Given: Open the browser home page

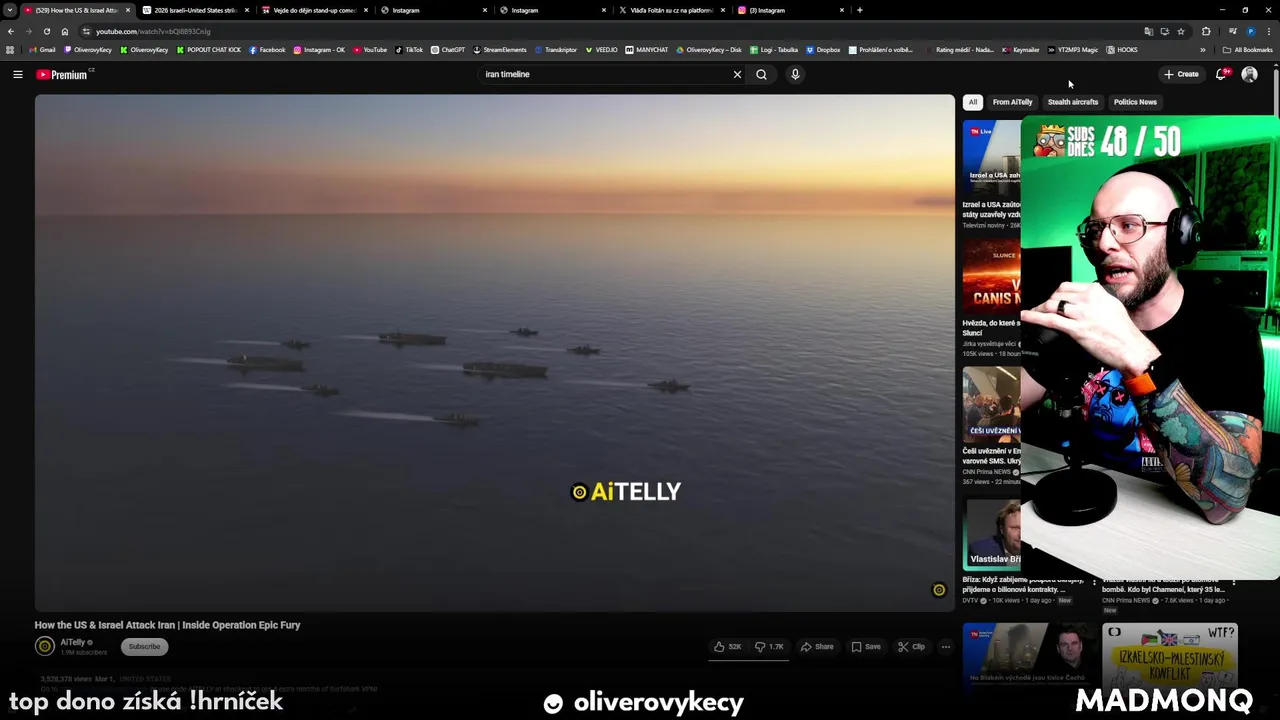Looking at the screenshot, I should [65, 31].
